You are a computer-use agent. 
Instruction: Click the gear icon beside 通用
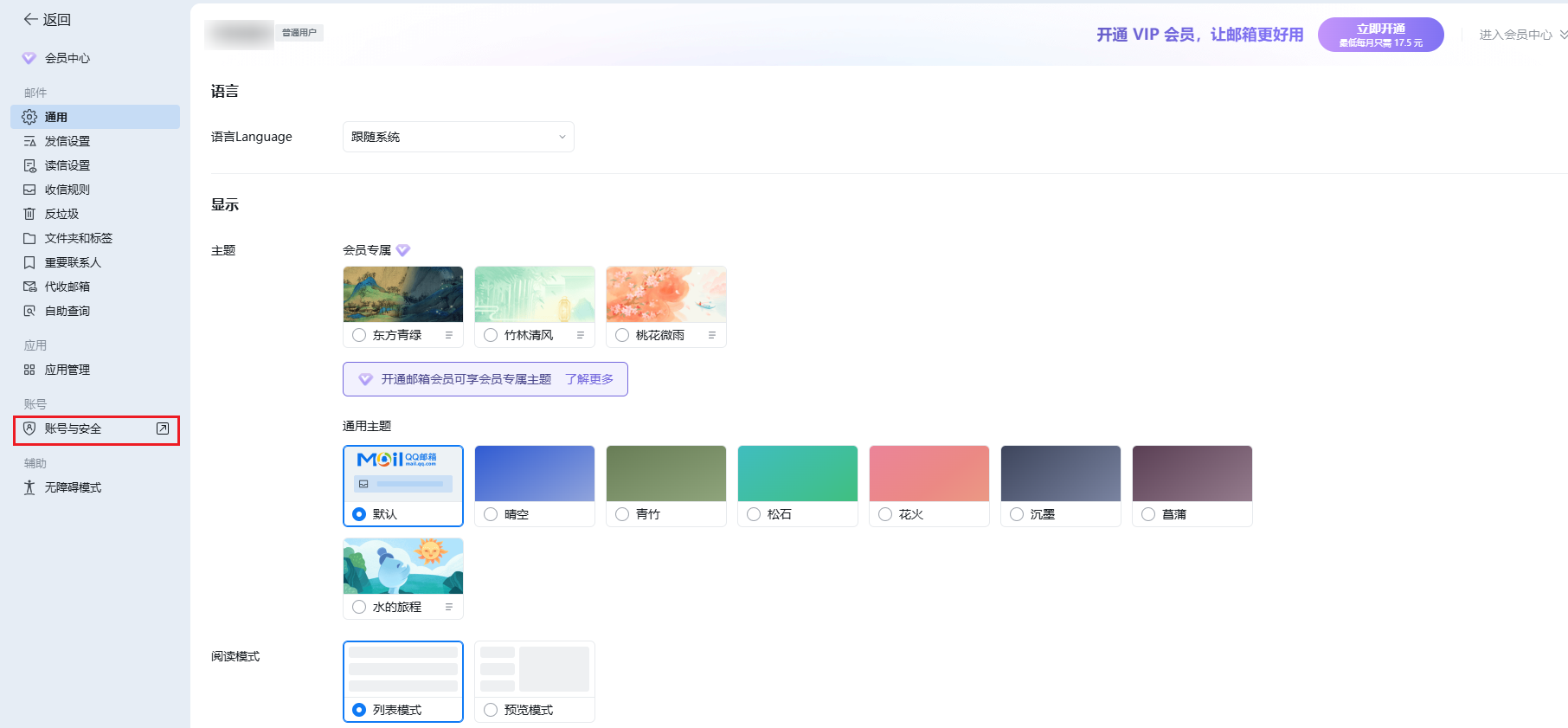tap(29, 117)
